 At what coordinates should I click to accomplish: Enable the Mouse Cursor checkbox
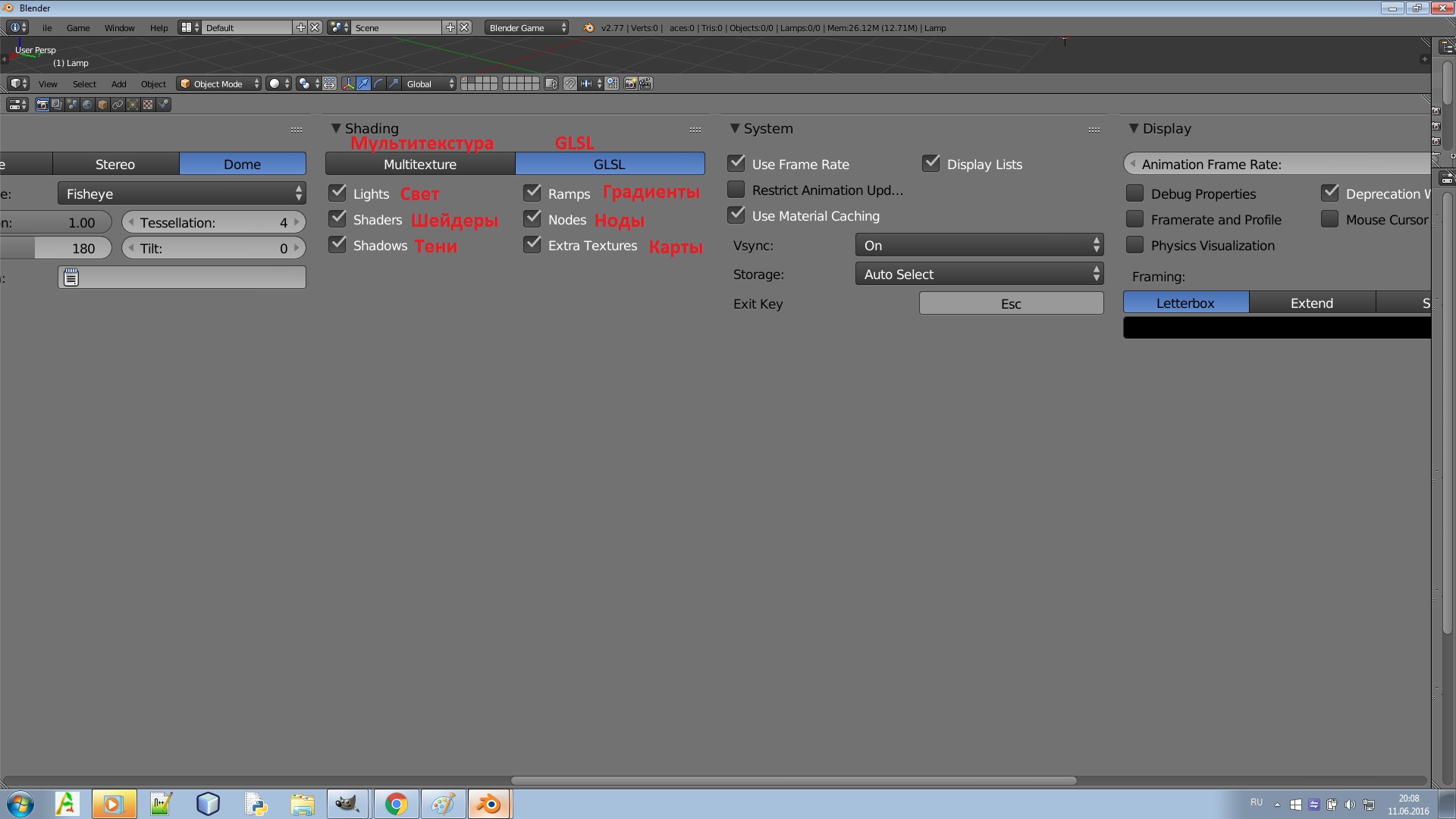click(x=1330, y=218)
